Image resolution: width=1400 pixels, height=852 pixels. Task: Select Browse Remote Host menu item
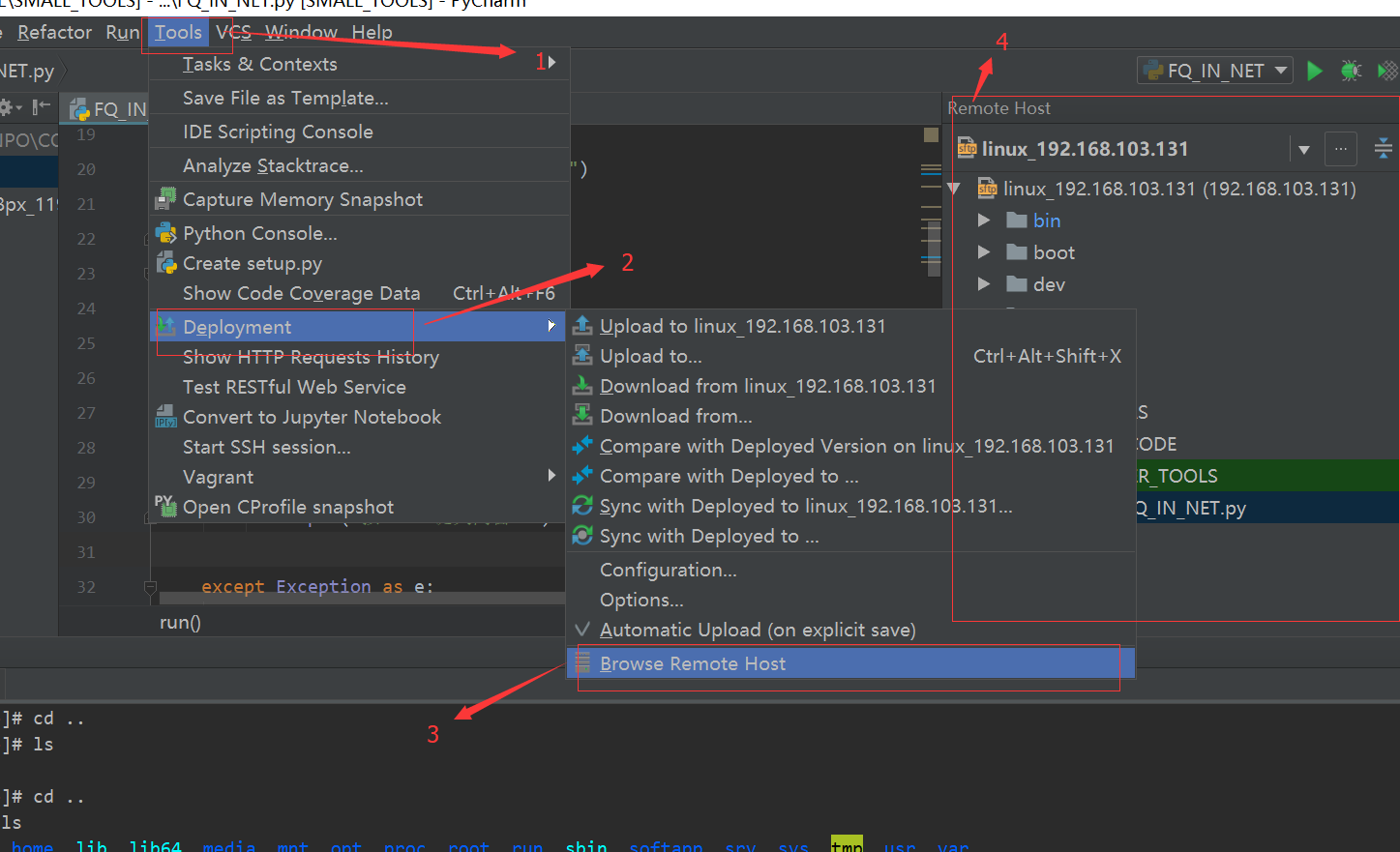(x=692, y=663)
